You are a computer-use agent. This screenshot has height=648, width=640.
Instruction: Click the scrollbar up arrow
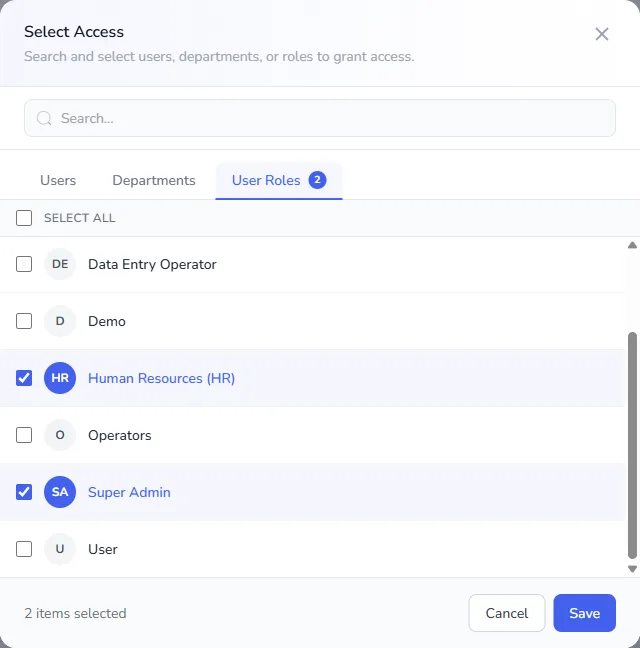pyautogui.click(x=632, y=245)
